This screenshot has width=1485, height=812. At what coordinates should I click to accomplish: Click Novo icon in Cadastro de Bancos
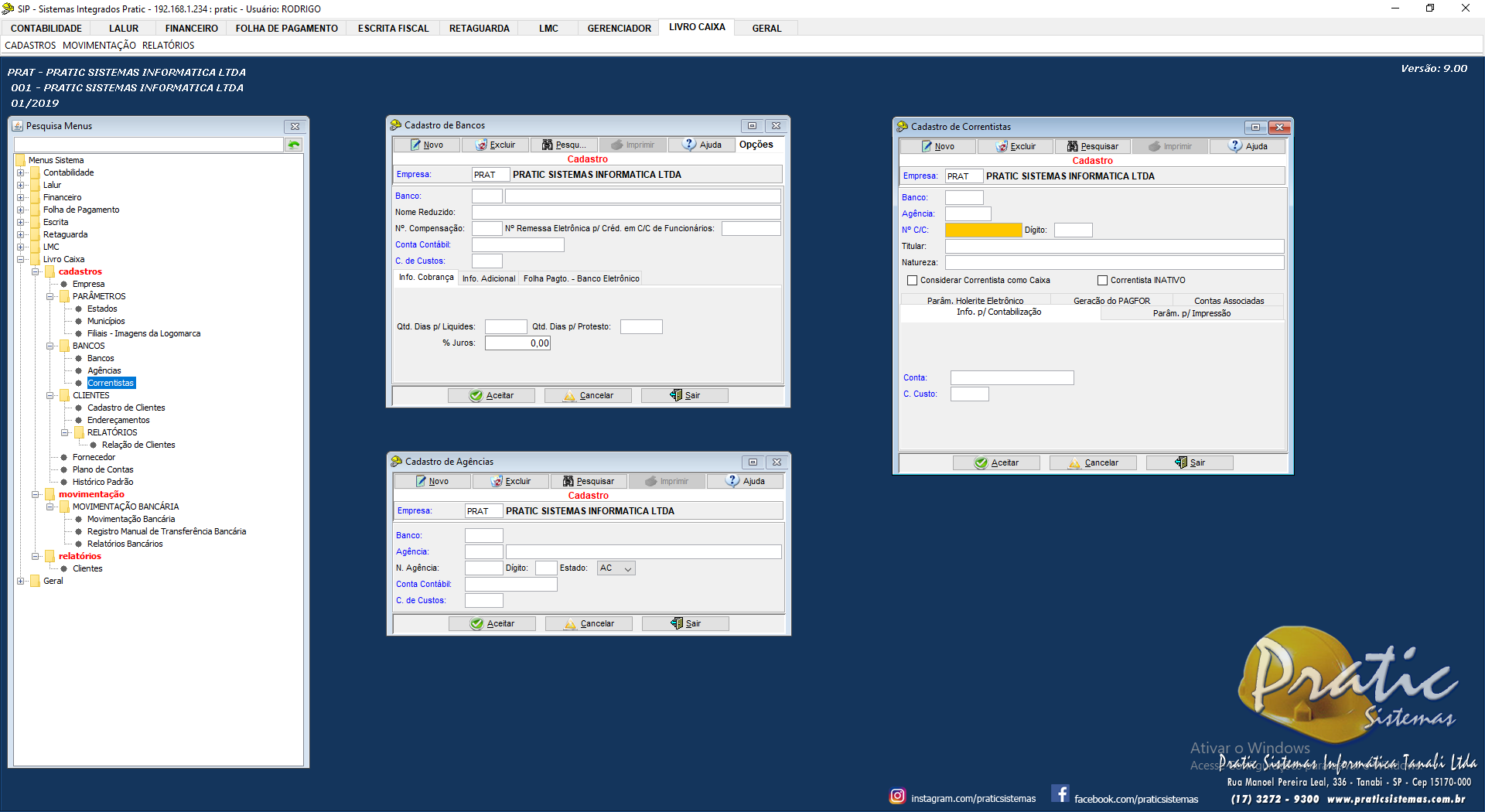(415, 145)
